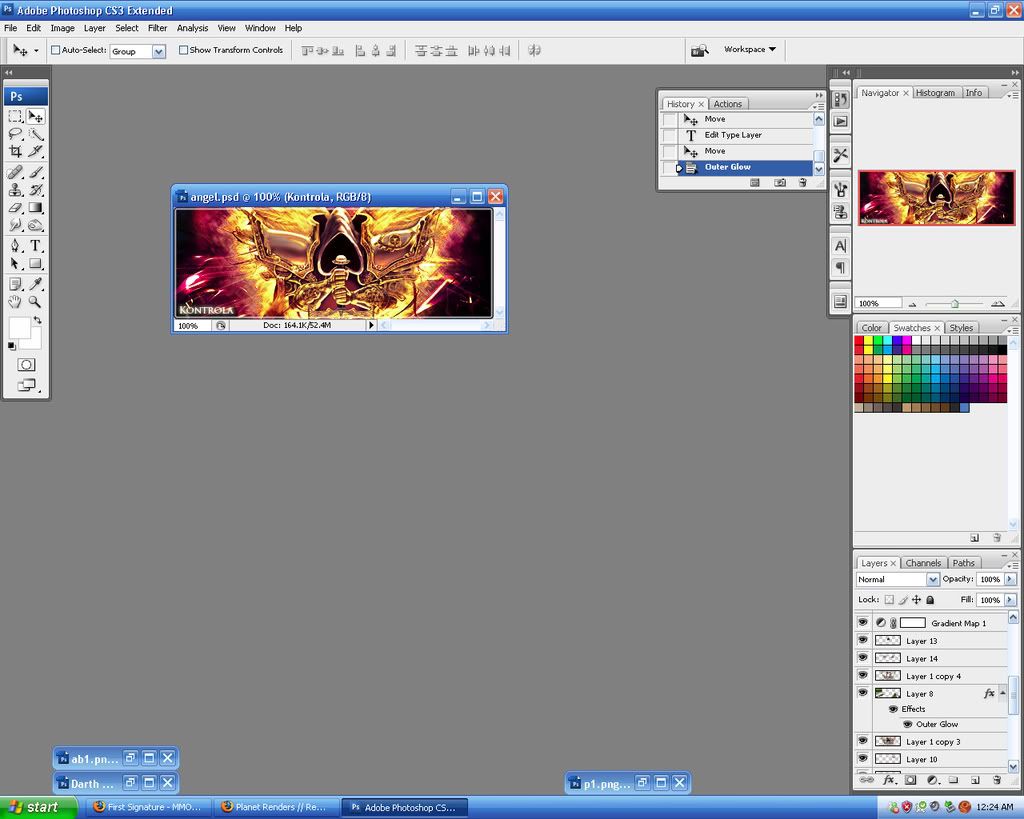The height and width of the screenshot is (819, 1024).
Task: Switch to the Channels tab
Action: pos(923,563)
